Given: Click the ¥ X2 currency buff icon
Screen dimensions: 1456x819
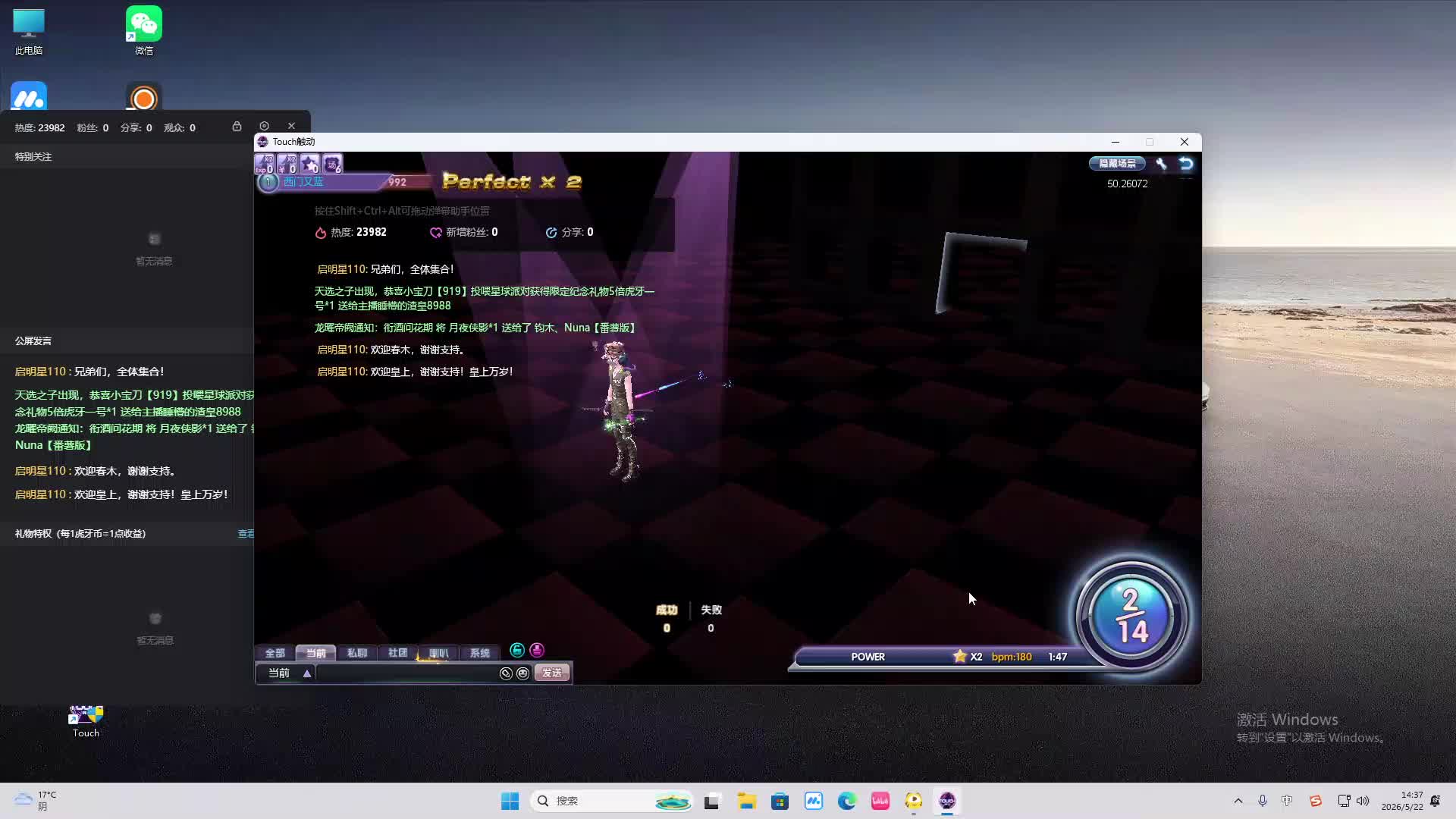Looking at the screenshot, I should click(287, 163).
